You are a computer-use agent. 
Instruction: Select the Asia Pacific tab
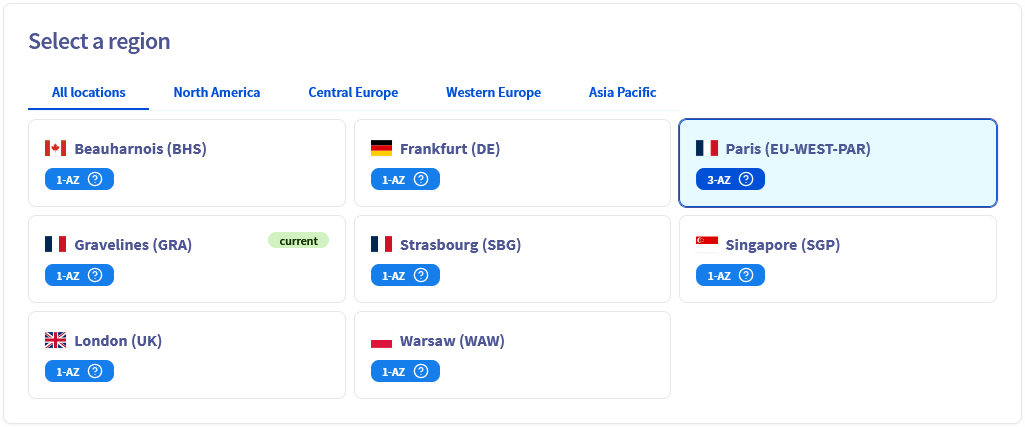(622, 93)
